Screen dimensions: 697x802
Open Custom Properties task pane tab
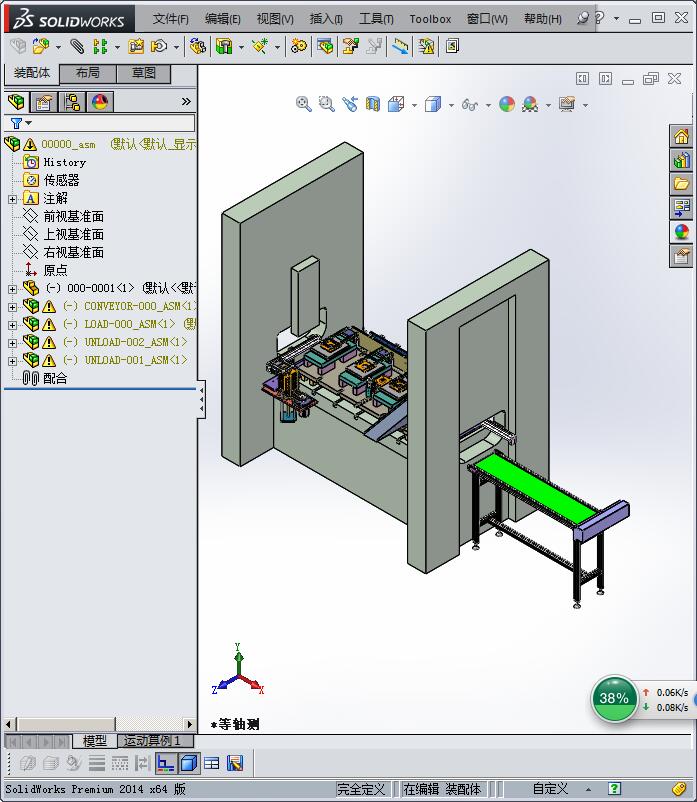[x=681, y=255]
